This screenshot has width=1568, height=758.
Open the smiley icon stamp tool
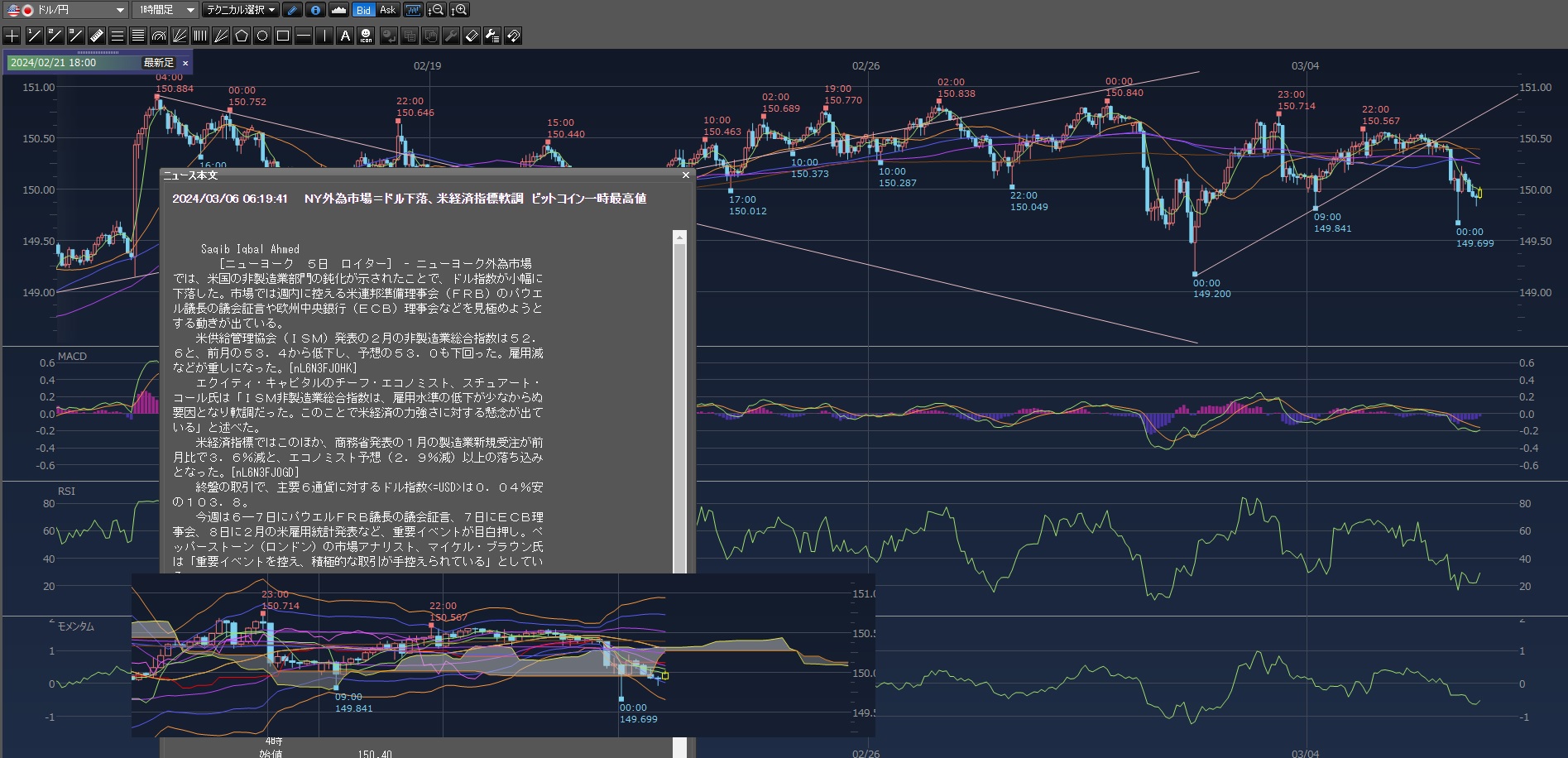pyautogui.click(x=366, y=36)
